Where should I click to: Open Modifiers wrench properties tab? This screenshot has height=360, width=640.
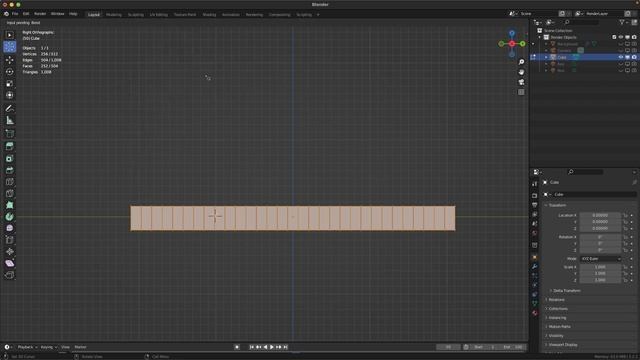[x=535, y=266]
